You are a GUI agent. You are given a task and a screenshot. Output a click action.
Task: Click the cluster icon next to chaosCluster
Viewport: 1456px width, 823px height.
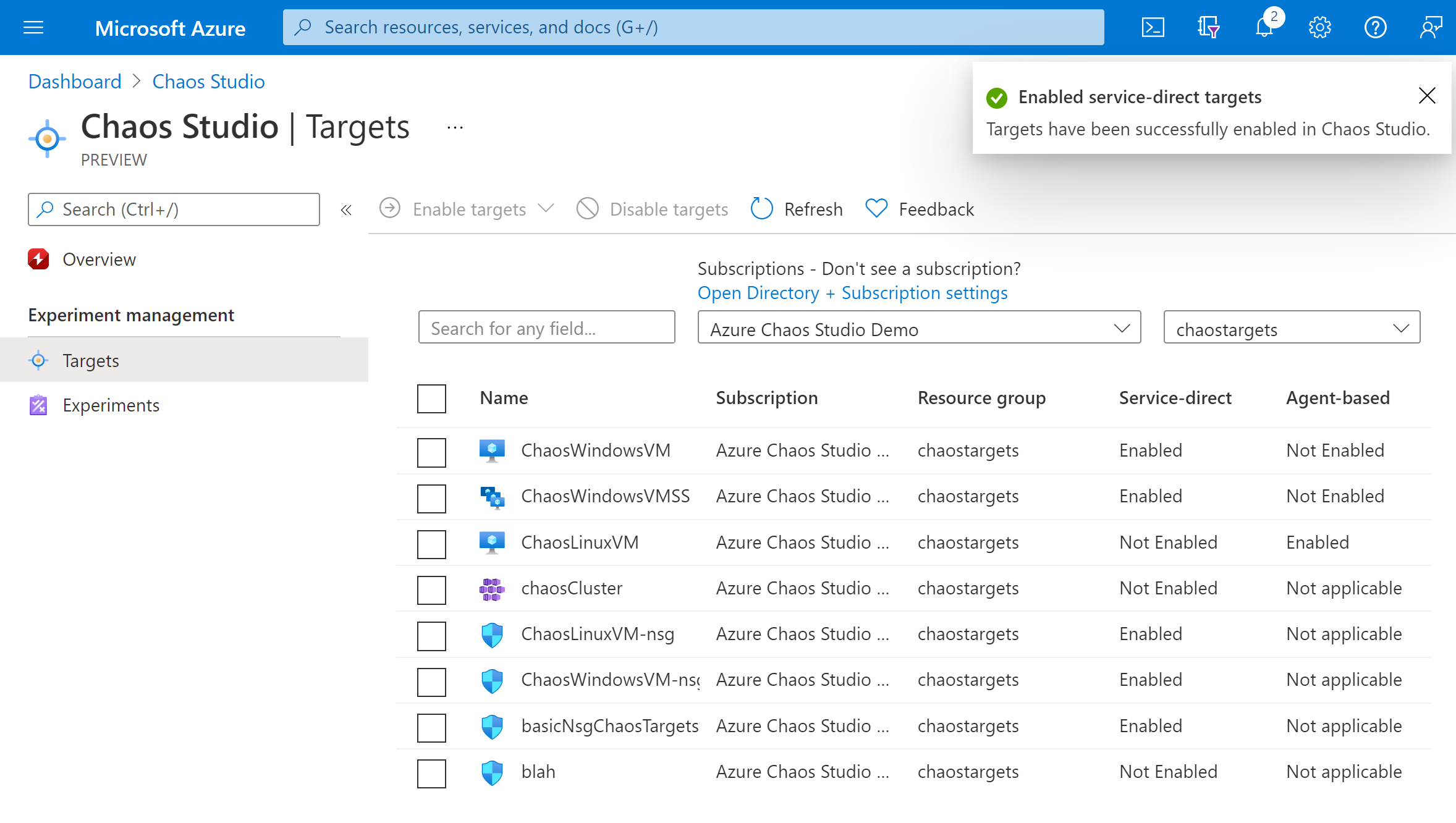pos(493,588)
